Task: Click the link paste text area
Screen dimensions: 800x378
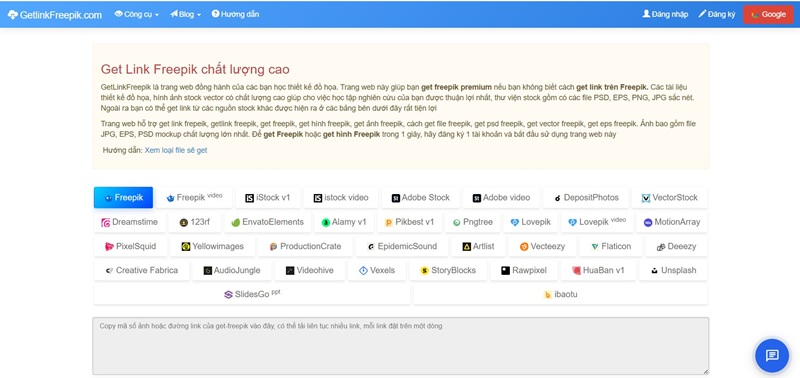Action: tap(401, 346)
